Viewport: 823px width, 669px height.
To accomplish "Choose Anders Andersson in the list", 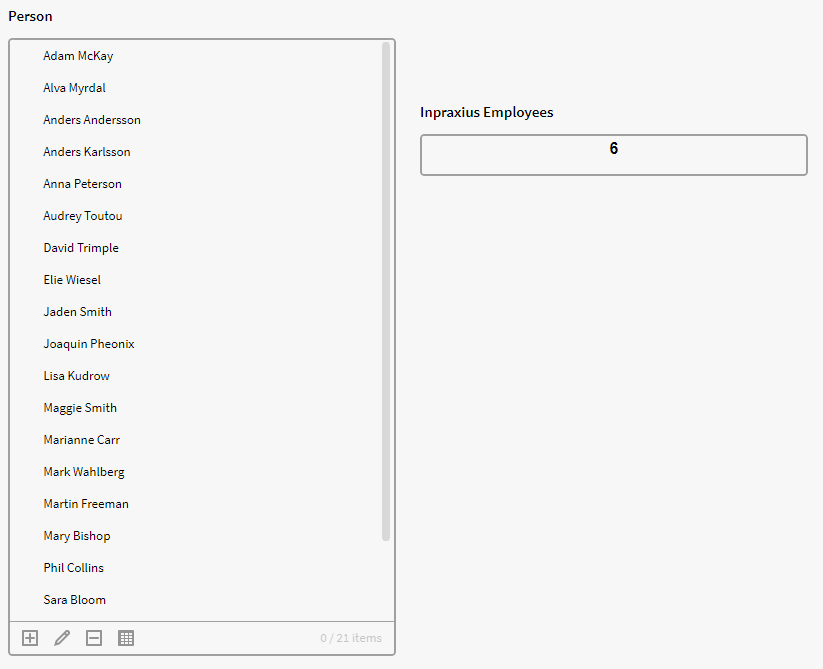I will click(x=92, y=120).
